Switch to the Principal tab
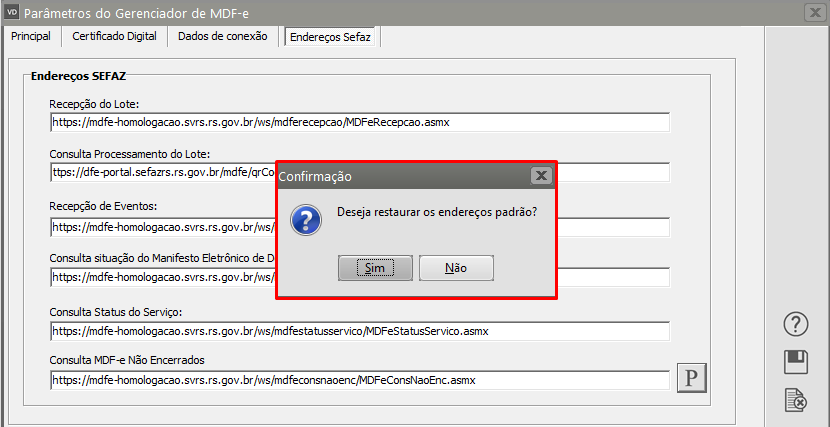This screenshot has height=427, width=830. tap(31, 37)
